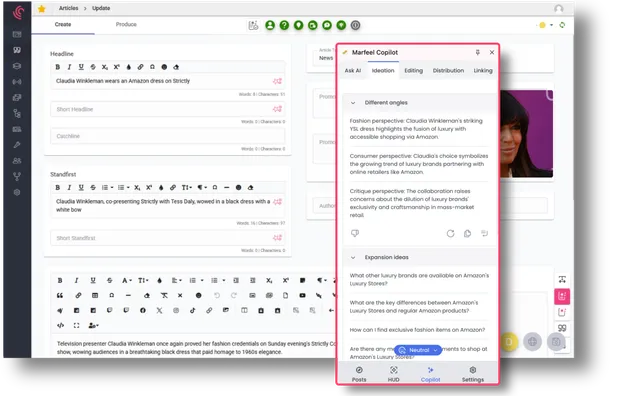Click the green user workflow circle icon
Image resolution: width=621 pixels, height=396 pixels.
(x=270, y=25)
